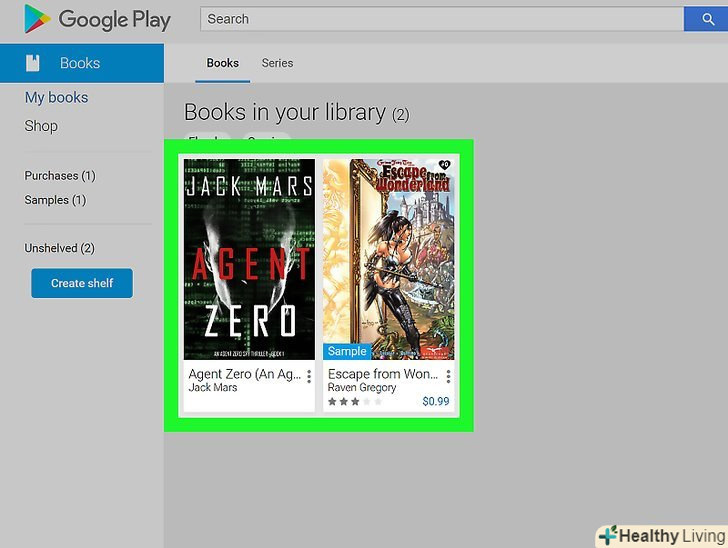Click the Agent Zero (An Ag... title

[x=245, y=374]
